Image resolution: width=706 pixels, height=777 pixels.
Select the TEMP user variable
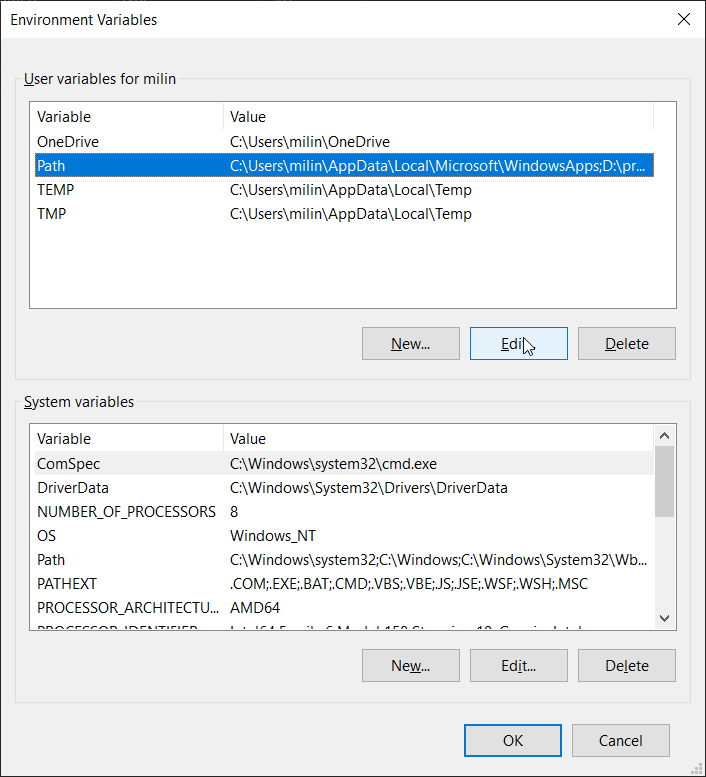pos(56,190)
